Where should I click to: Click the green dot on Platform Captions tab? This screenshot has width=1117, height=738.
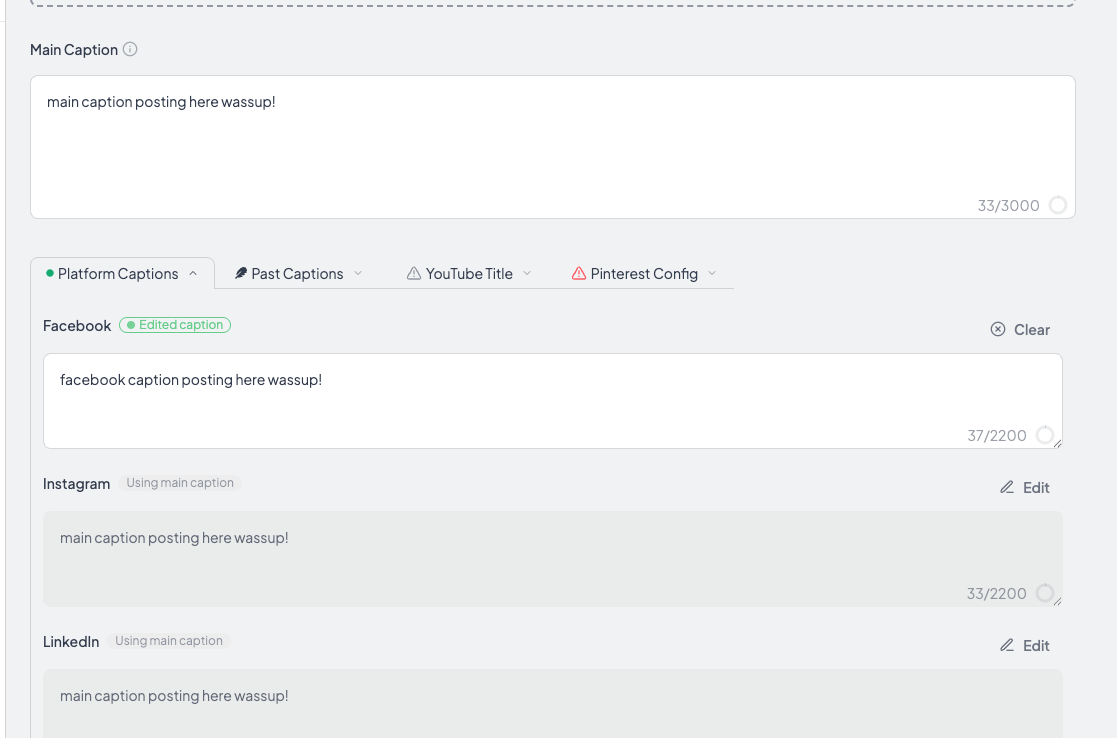(x=50, y=273)
